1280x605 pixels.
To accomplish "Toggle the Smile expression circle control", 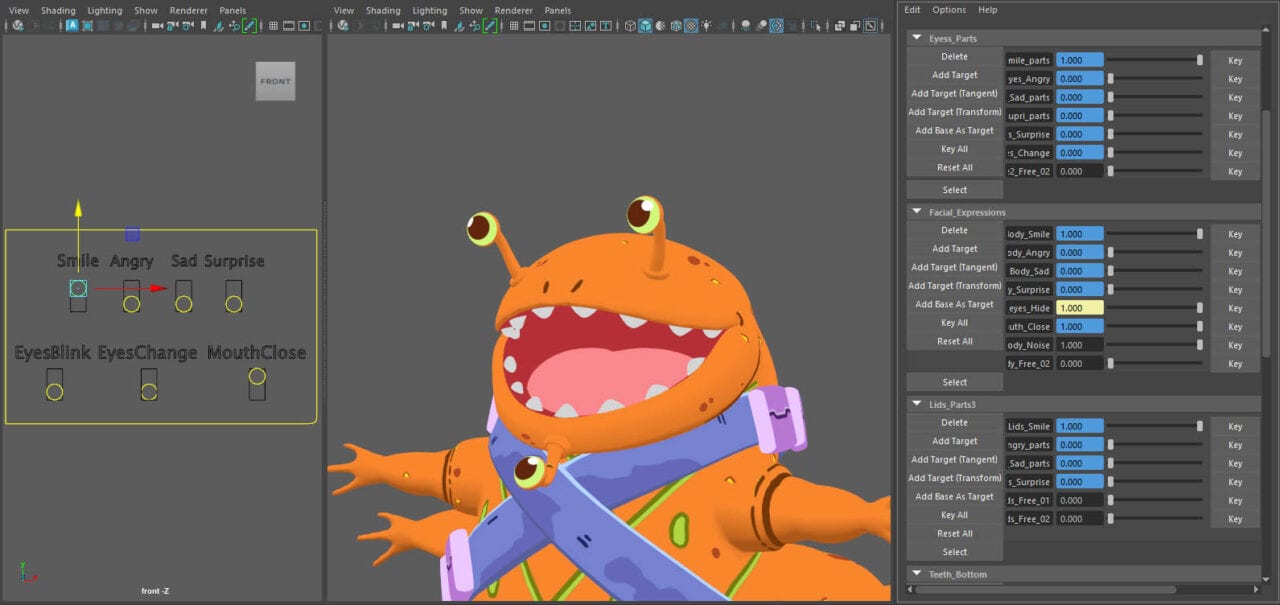I will click(x=78, y=288).
